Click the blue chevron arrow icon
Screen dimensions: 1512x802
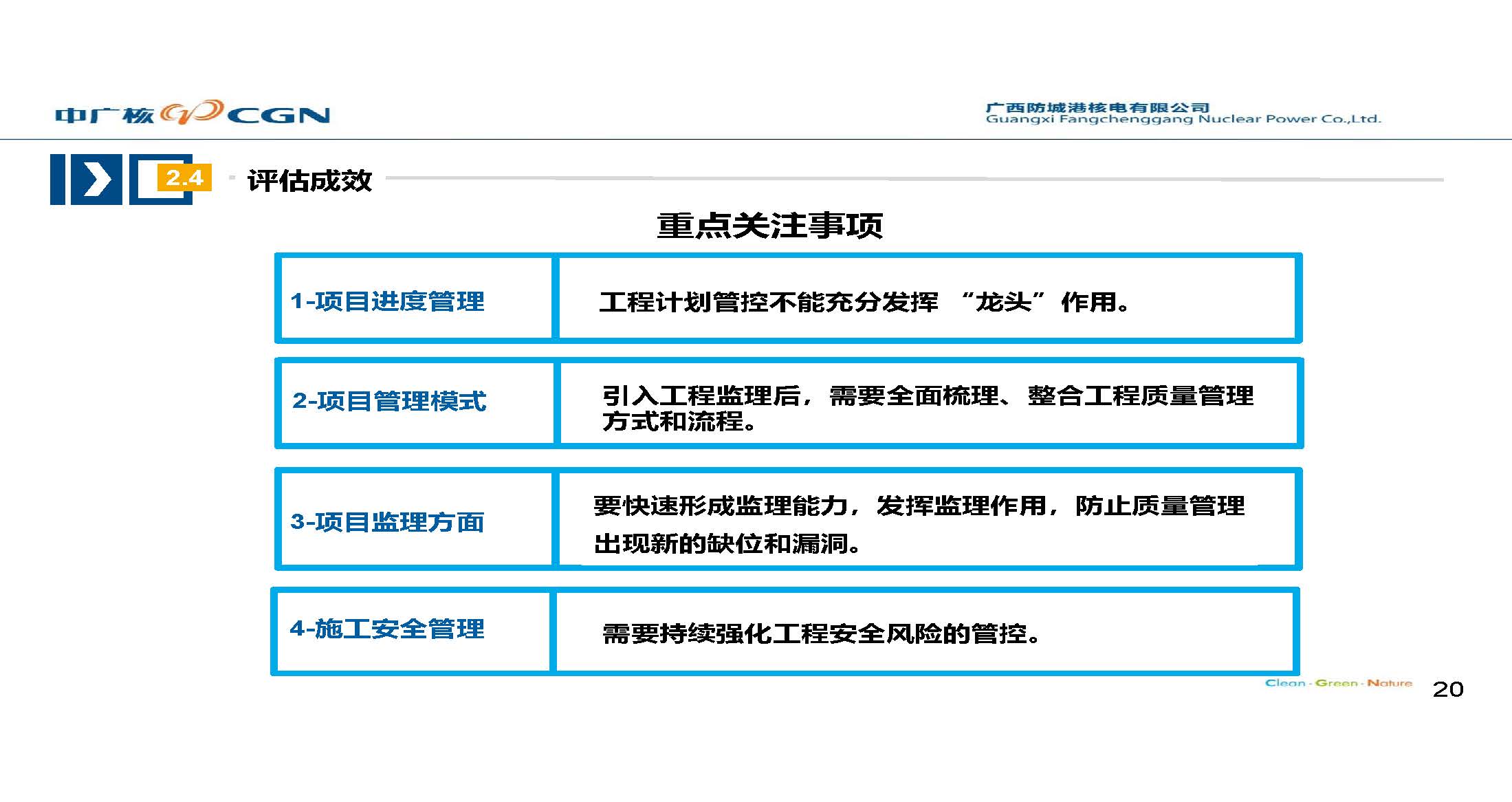click(x=97, y=180)
